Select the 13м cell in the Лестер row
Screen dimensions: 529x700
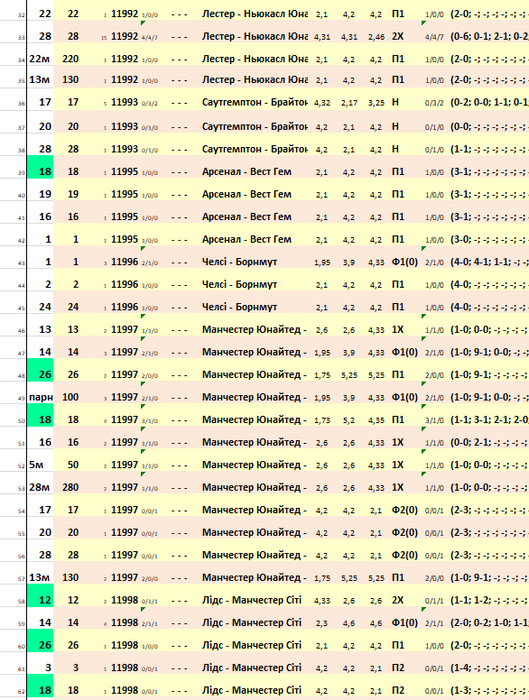(40, 79)
